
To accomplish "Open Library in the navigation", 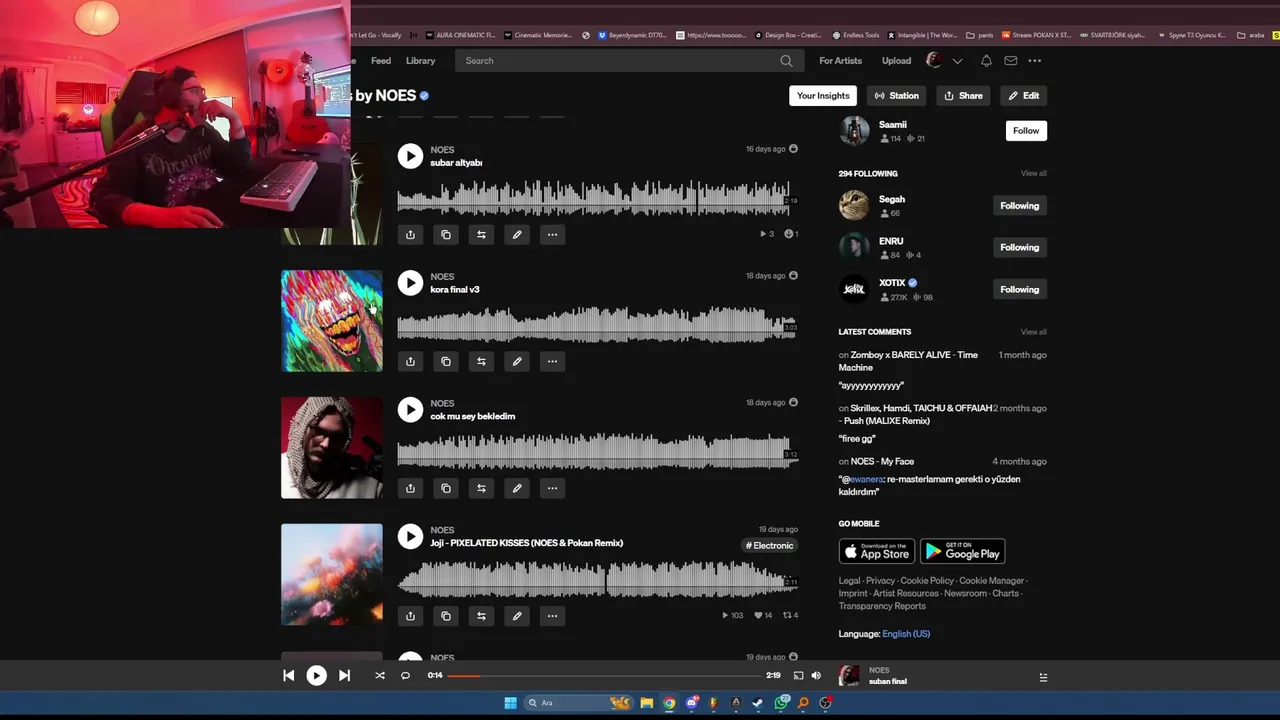I will pos(420,61).
